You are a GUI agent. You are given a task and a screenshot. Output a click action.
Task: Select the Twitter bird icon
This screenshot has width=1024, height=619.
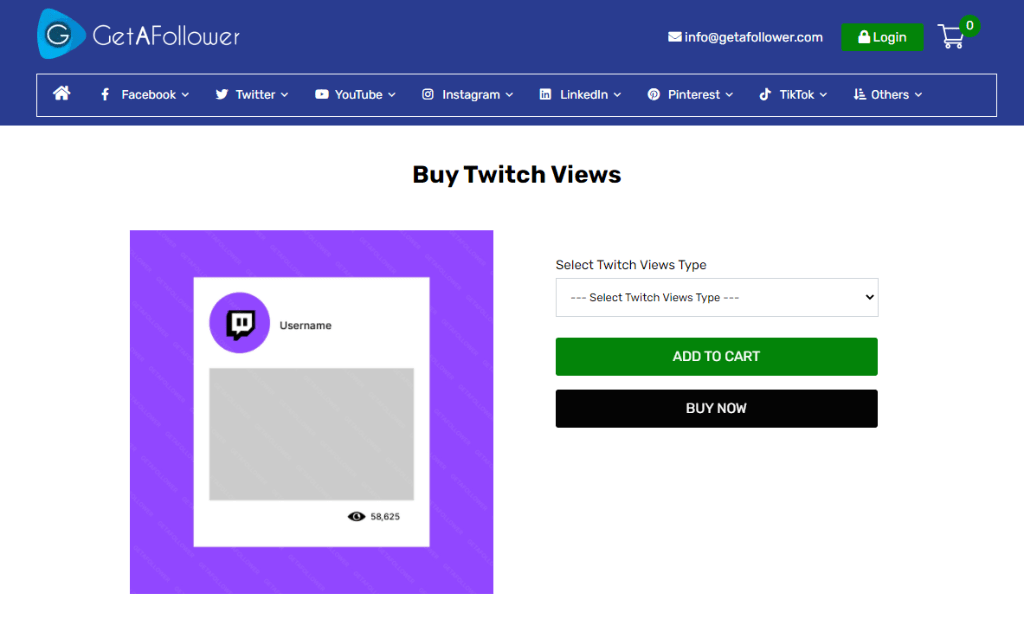point(221,94)
